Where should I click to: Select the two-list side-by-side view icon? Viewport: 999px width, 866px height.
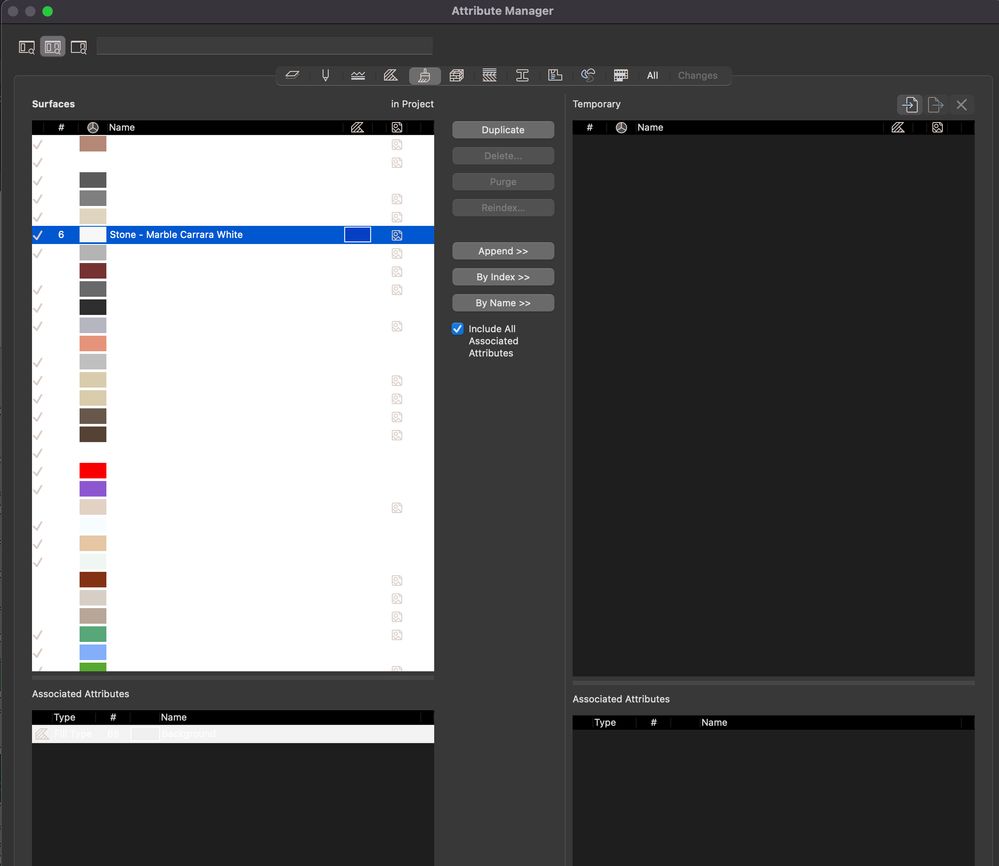53,47
